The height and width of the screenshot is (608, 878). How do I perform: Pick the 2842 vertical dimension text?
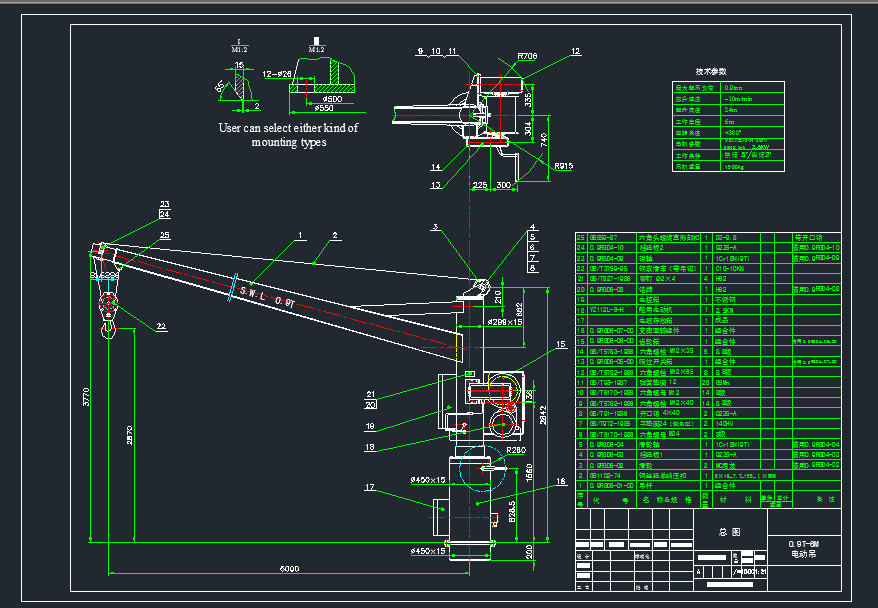[543, 415]
